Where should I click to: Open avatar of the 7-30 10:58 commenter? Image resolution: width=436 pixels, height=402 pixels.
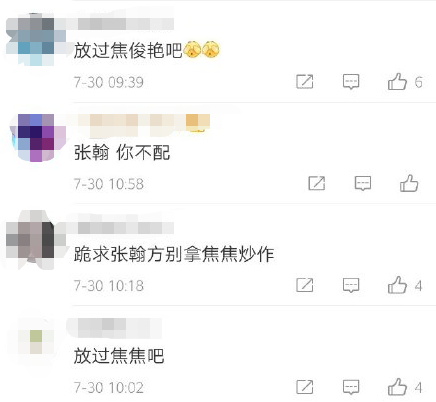(x=37, y=137)
